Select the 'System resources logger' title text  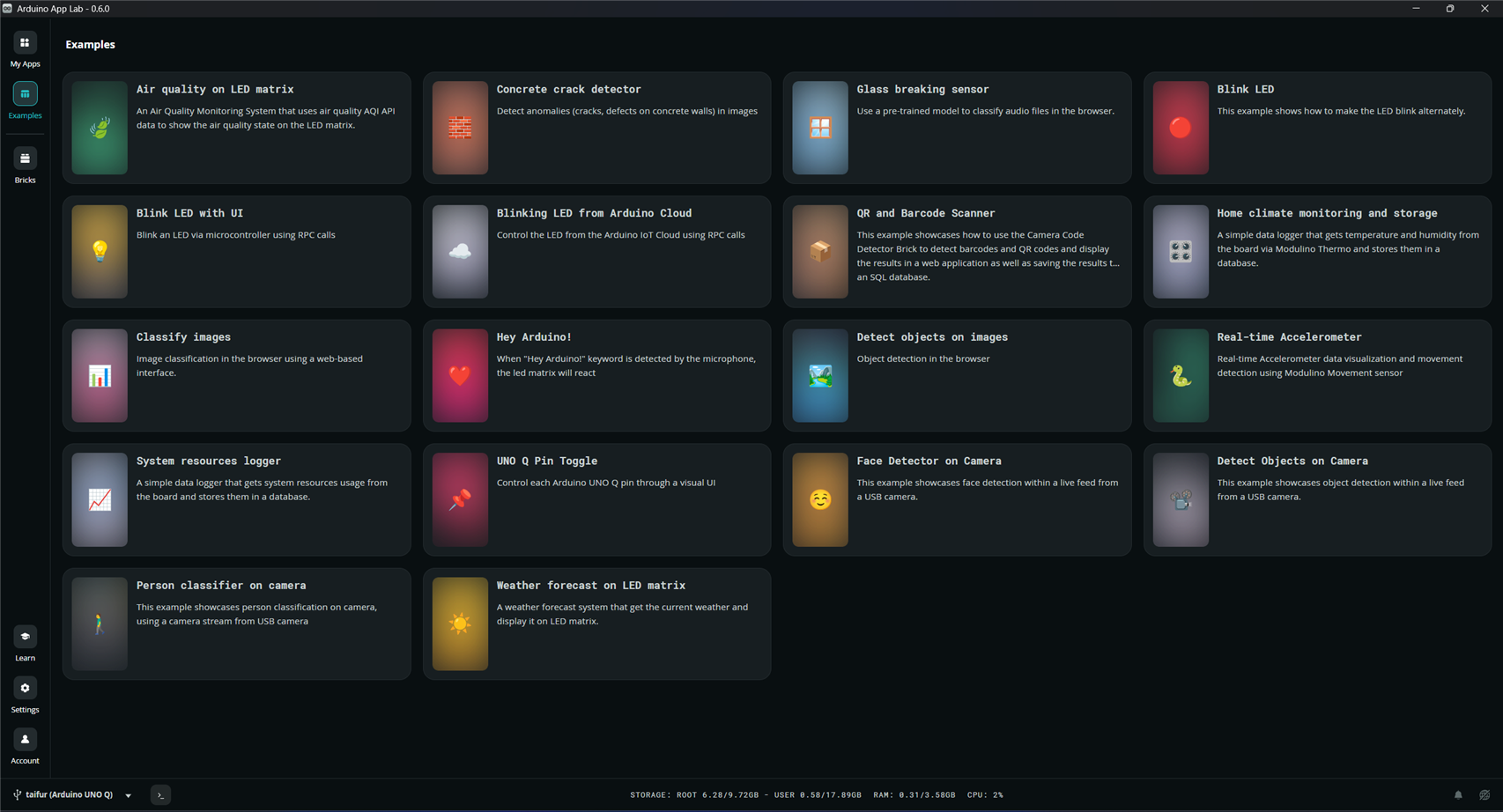tap(209, 461)
